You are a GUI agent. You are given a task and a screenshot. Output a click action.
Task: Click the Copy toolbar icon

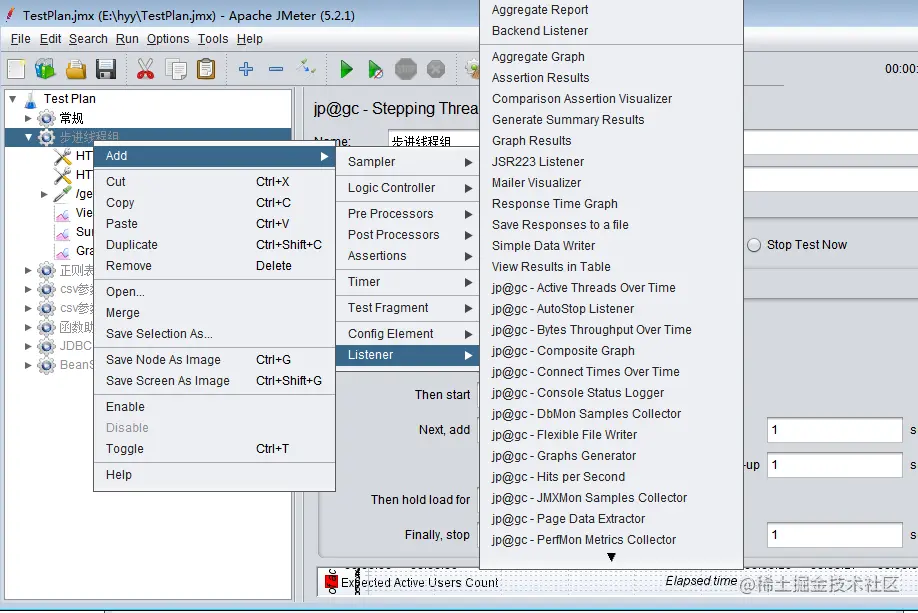tap(176, 69)
